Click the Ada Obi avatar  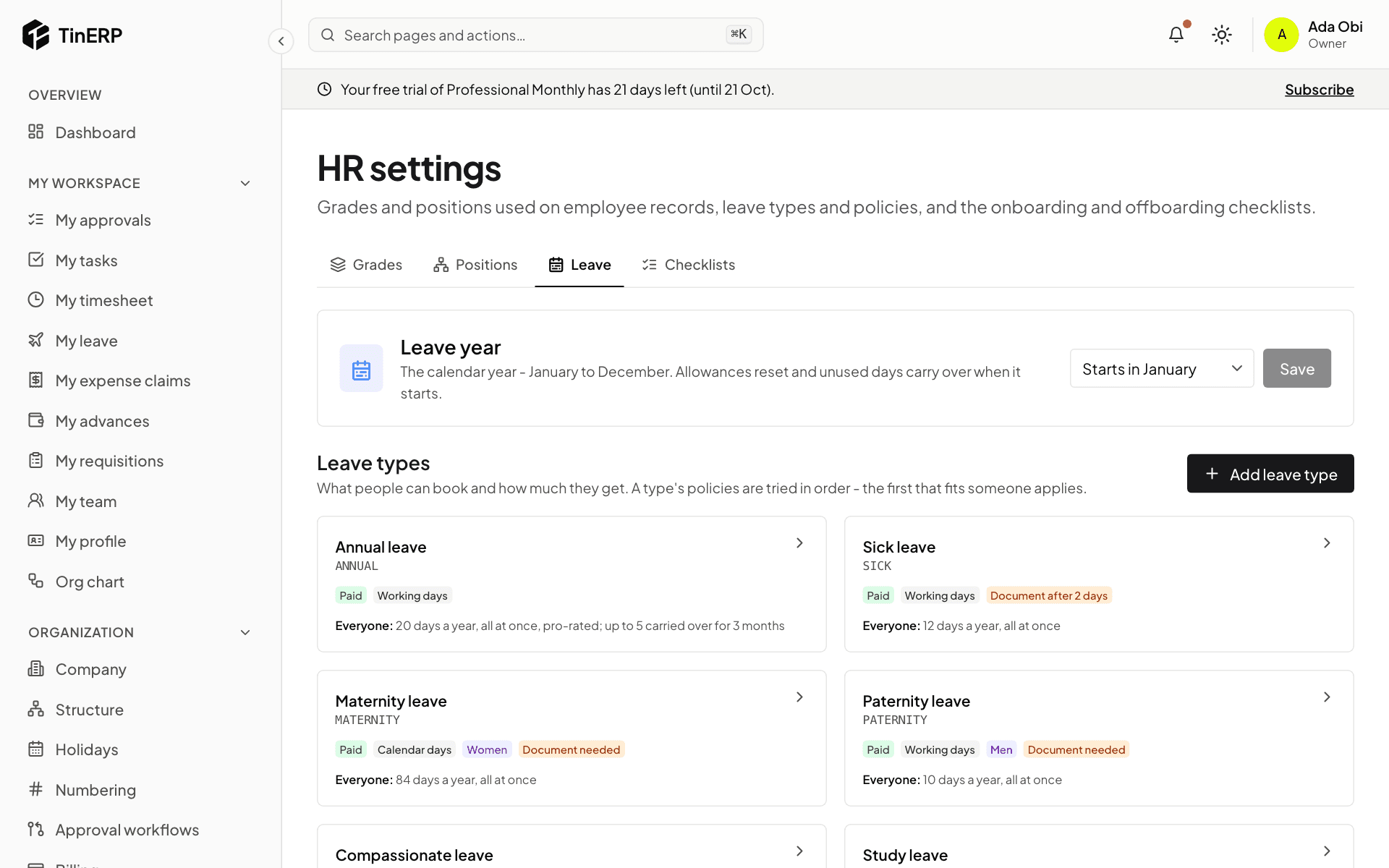[x=1281, y=35]
